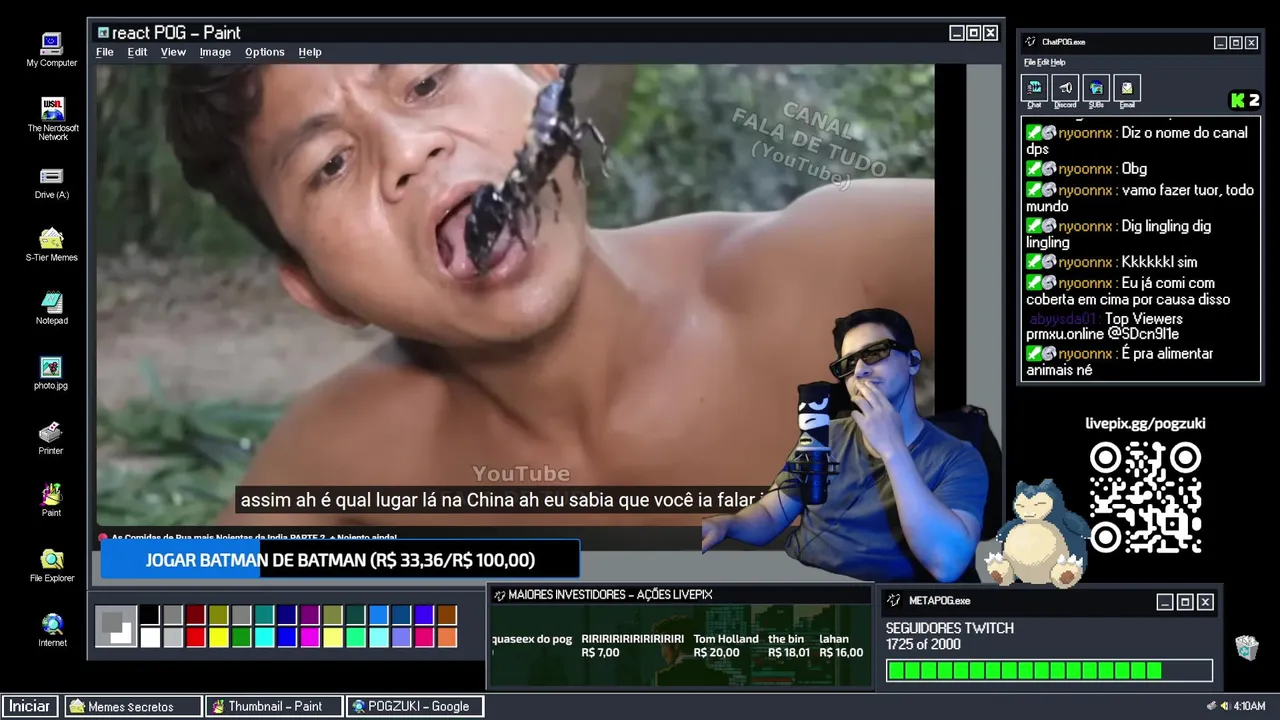Pick the bright yellow color swatch
Viewport: 1280px width, 720px height.
coord(218,637)
